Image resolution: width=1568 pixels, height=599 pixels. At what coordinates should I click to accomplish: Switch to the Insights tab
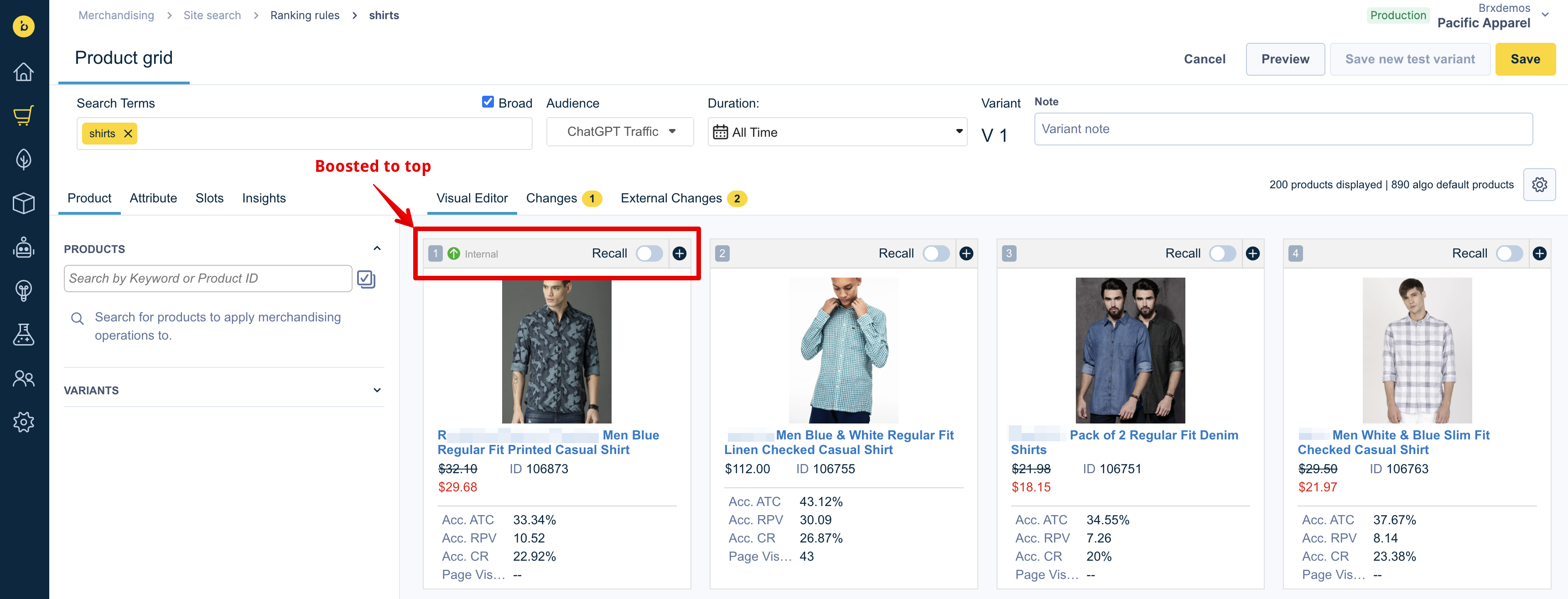pyautogui.click(x=264, y=198)
